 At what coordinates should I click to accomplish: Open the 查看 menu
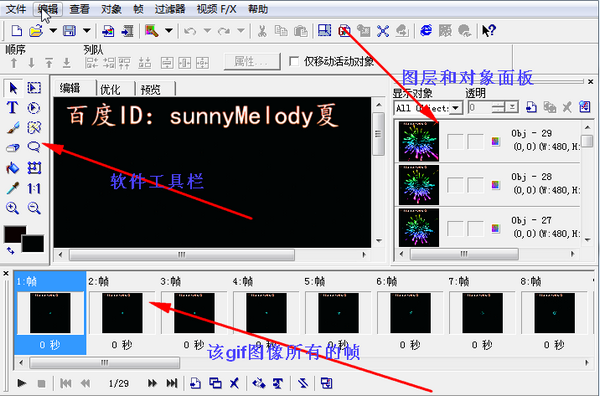pos(80,9)
